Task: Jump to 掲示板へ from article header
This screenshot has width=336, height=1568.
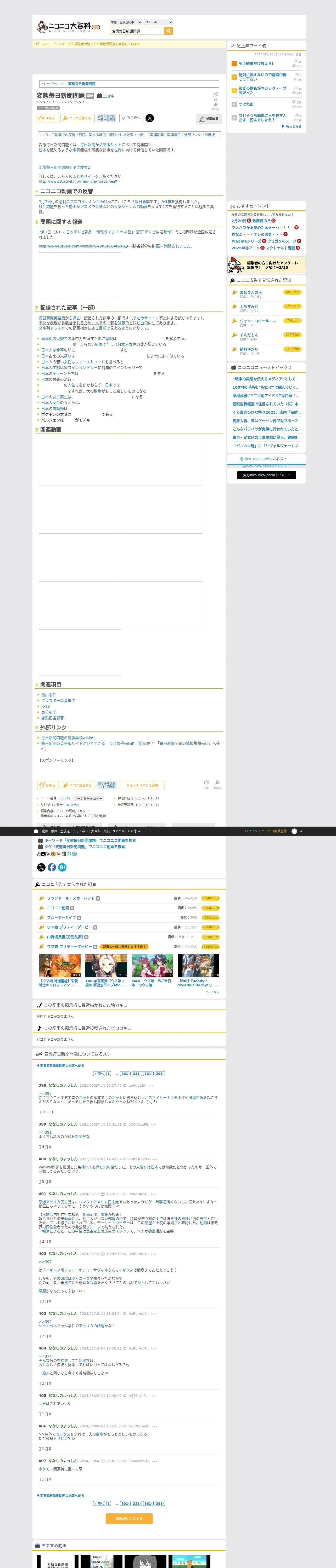Action: point(131,118)
